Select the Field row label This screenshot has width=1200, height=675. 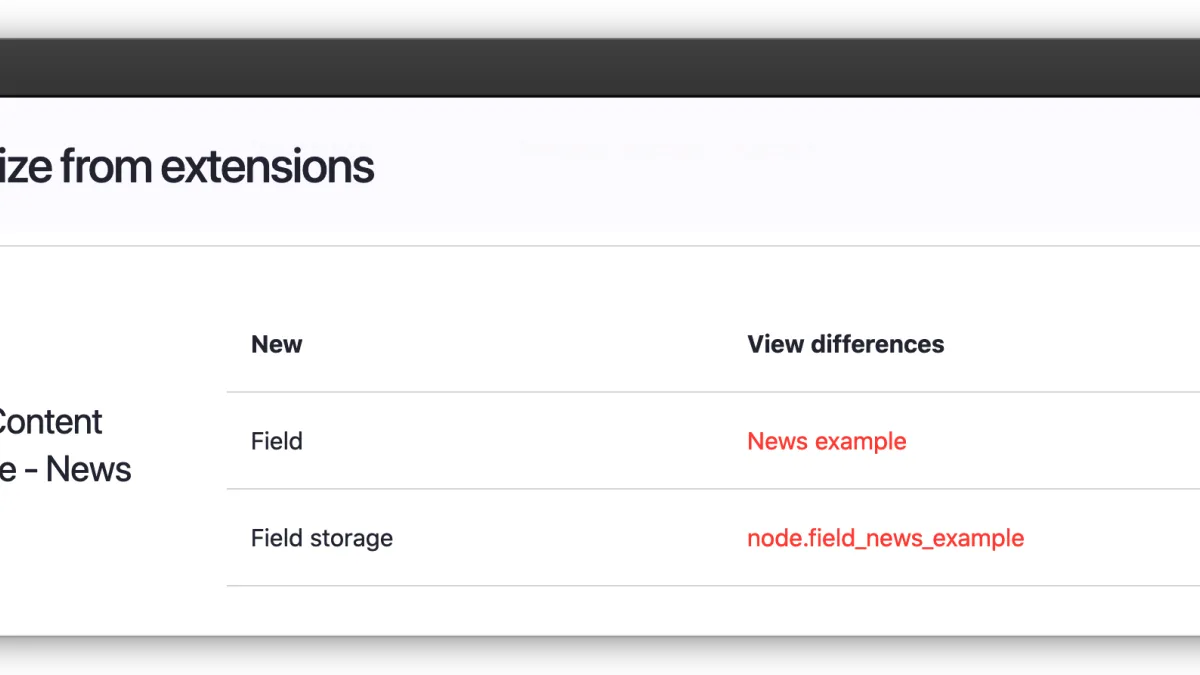click(x=277, y=441)
